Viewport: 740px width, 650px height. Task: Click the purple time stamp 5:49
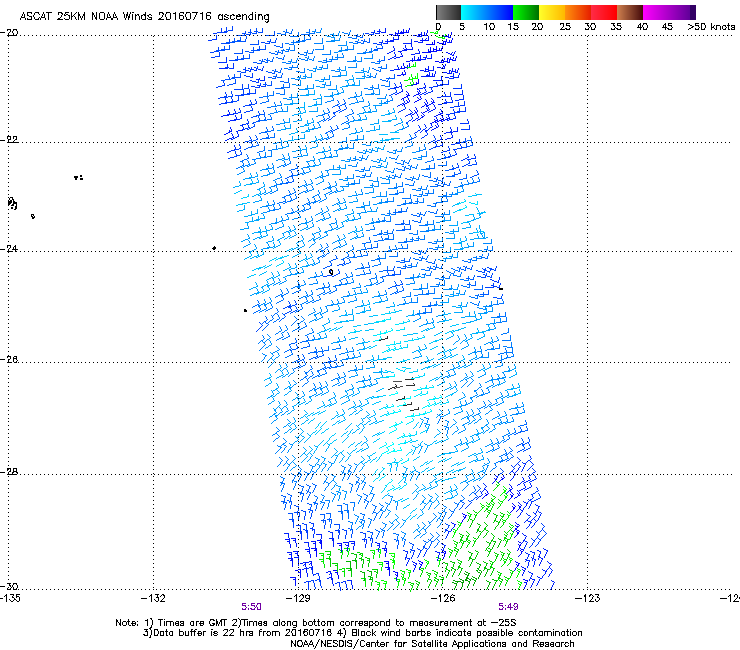pyautogui.click(x=508, y=607)
